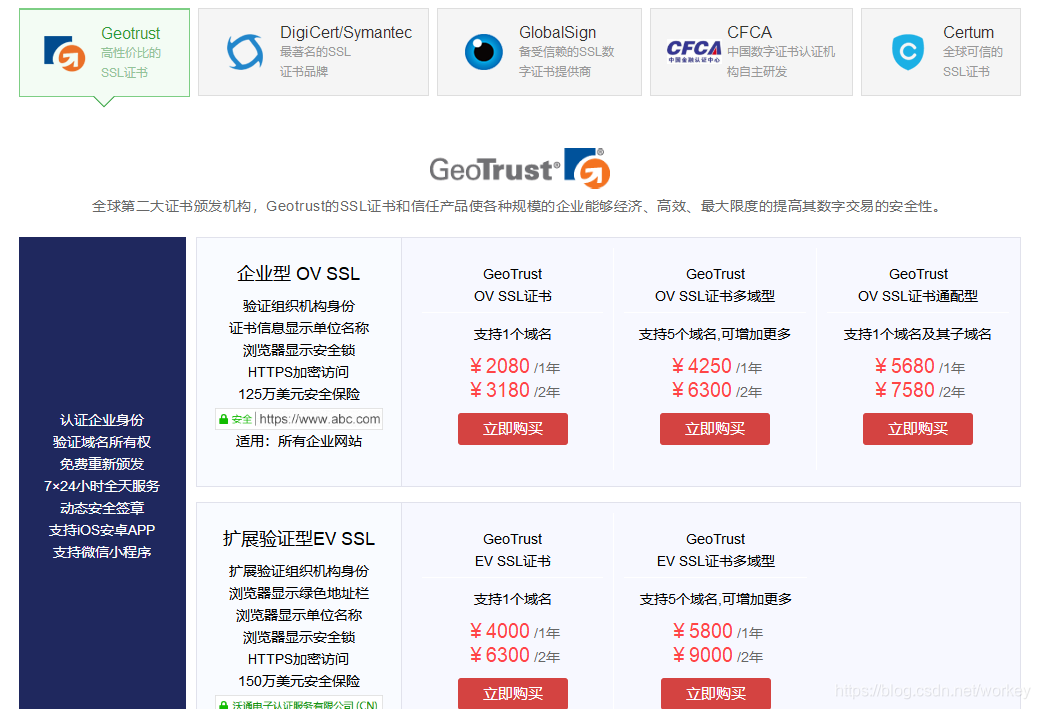Click the EV SSL证书多域型 product title
This screenshot has width=1040, height=709.
[716, 550]
